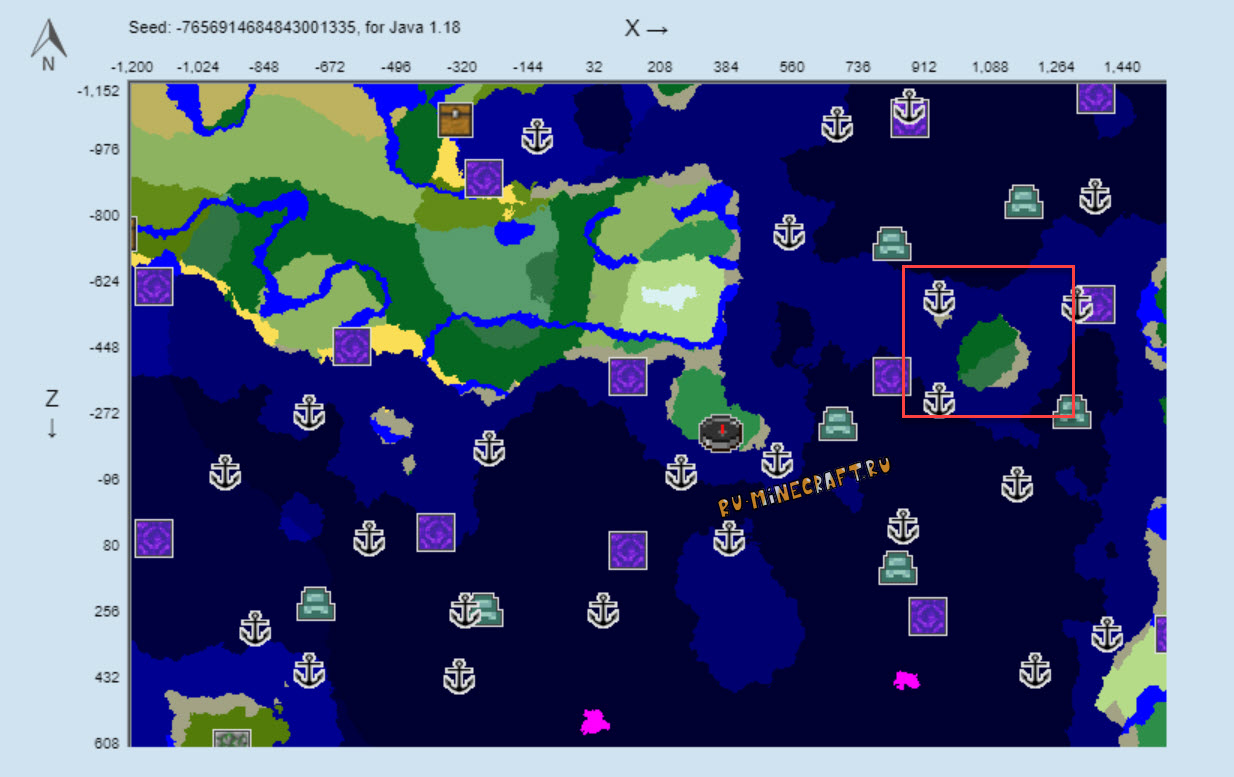Select the "-320" X axis label
The width and height of the screenshot is (1234, 777).
pos(461,67)
